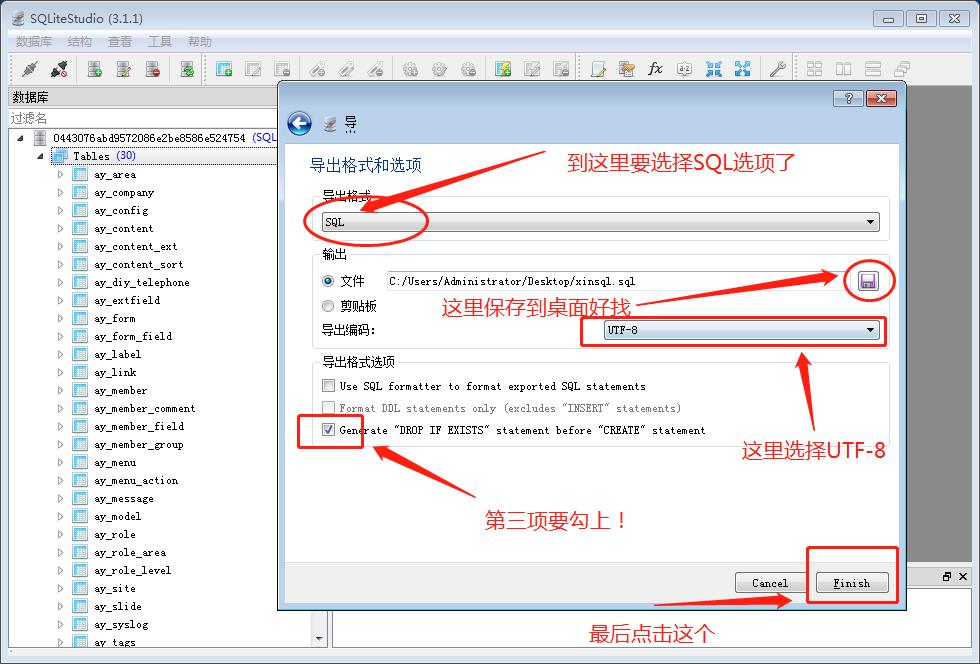The image size is (980, 664).
Task: Expand the ay_area table node
Action: [x=60, y=174]
